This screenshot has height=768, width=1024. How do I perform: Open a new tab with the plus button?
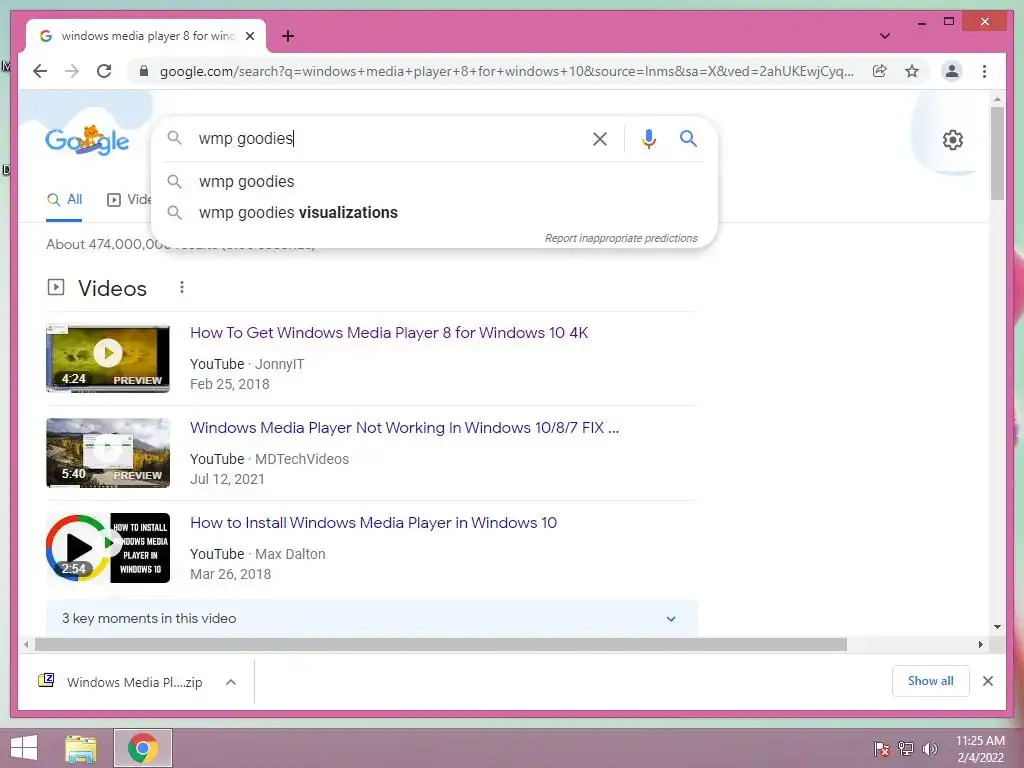point(288,36)
